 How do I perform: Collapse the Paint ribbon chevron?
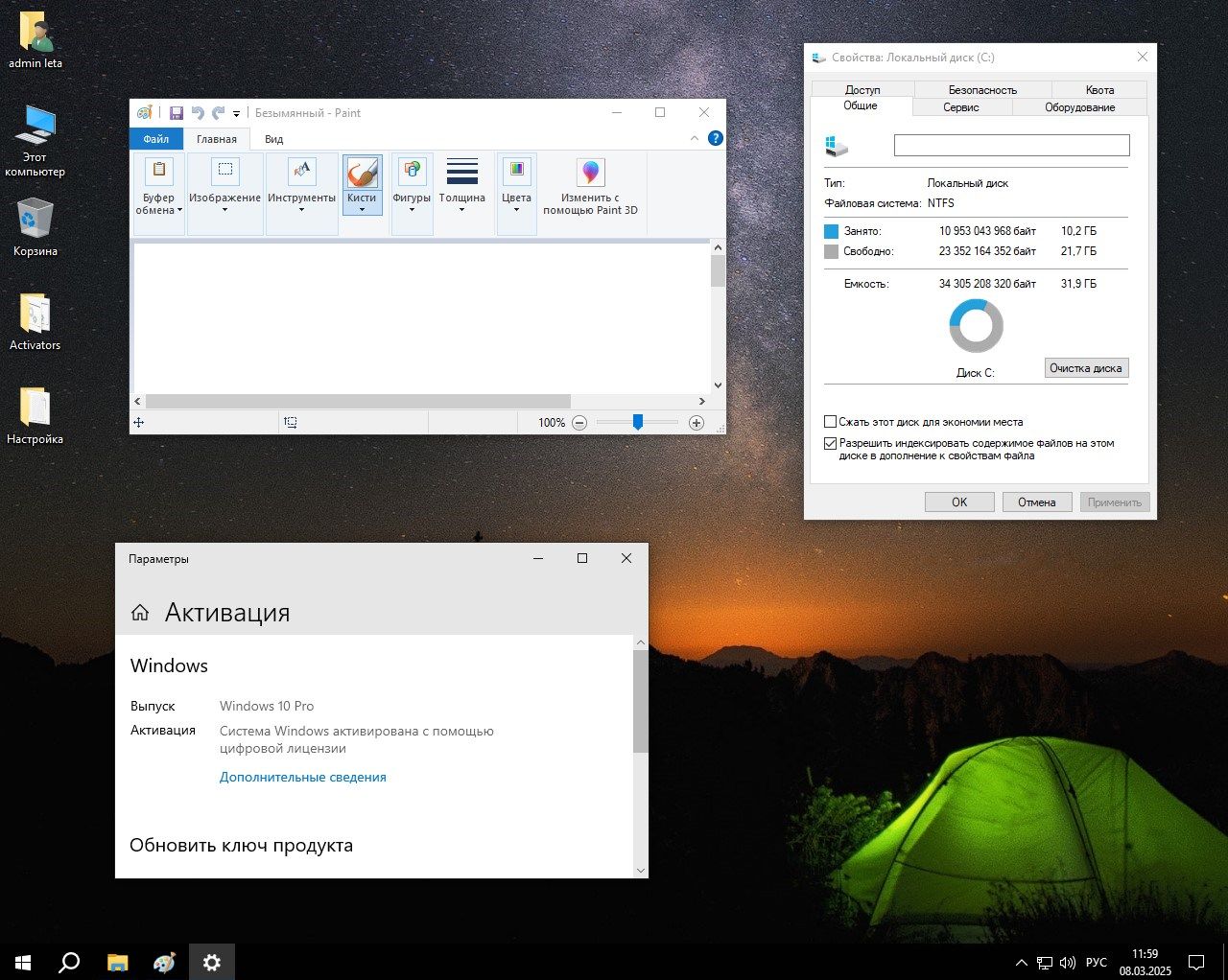pyautogui.click(x=695, y=139)
